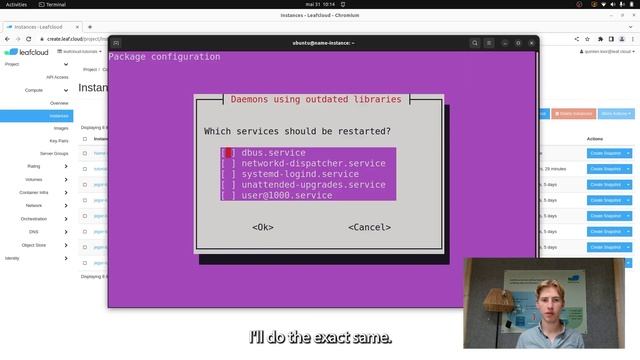Check the first instance row checkbox
The height and width of the screenshot is (360, 640).
(85, 153)
